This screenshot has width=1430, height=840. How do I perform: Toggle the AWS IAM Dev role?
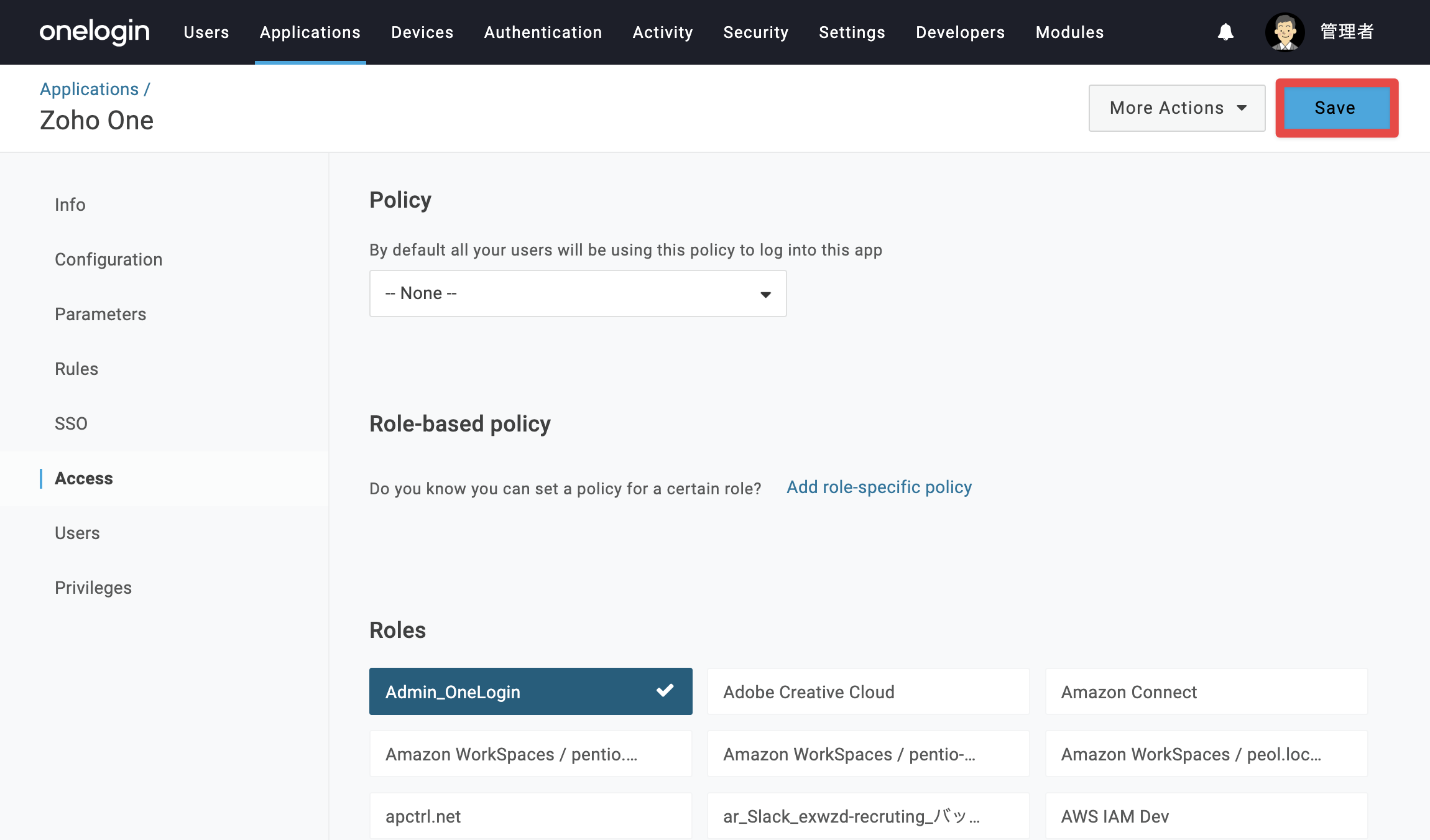[1206, 816]
